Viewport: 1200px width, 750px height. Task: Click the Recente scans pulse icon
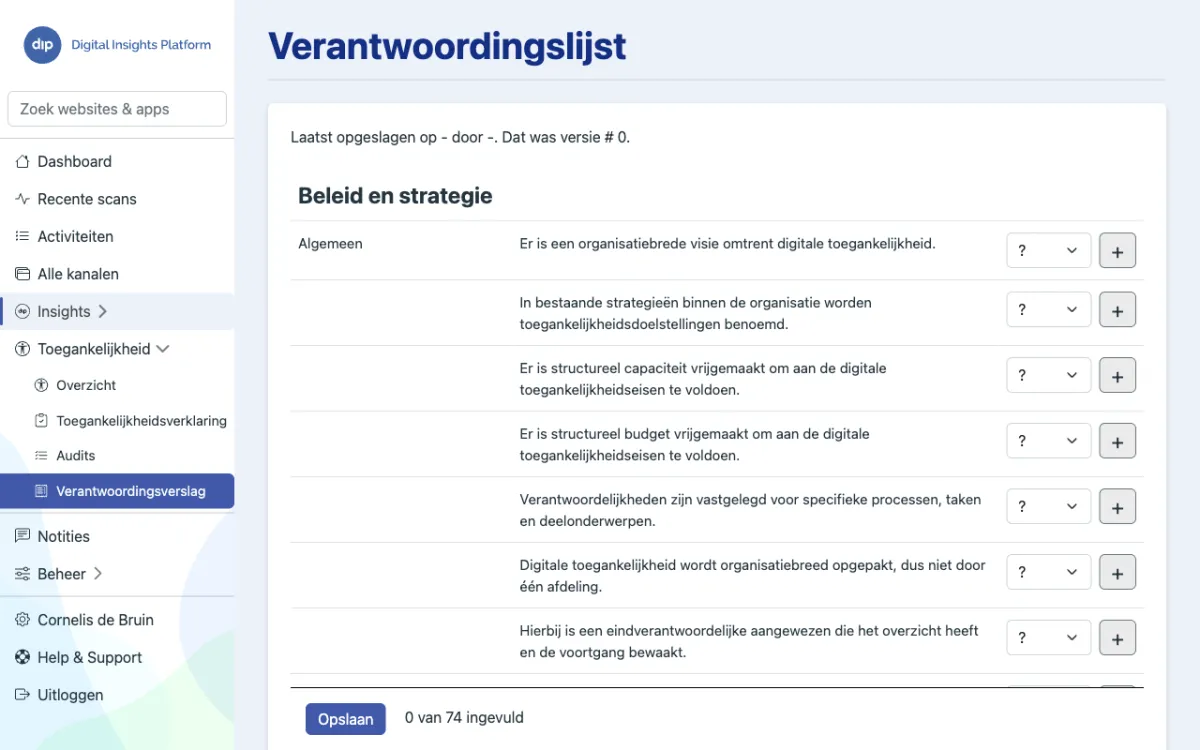coord(22,199)
